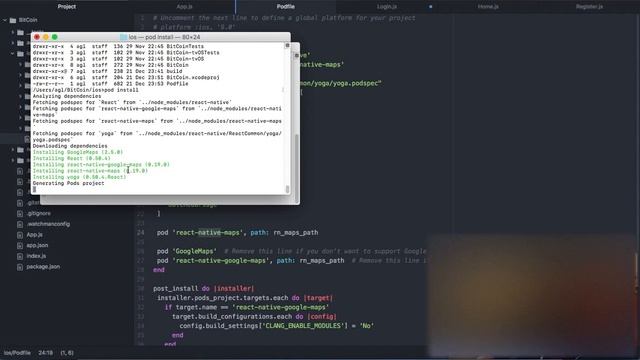Collapse the BitCoin root folder

[5, 20]
